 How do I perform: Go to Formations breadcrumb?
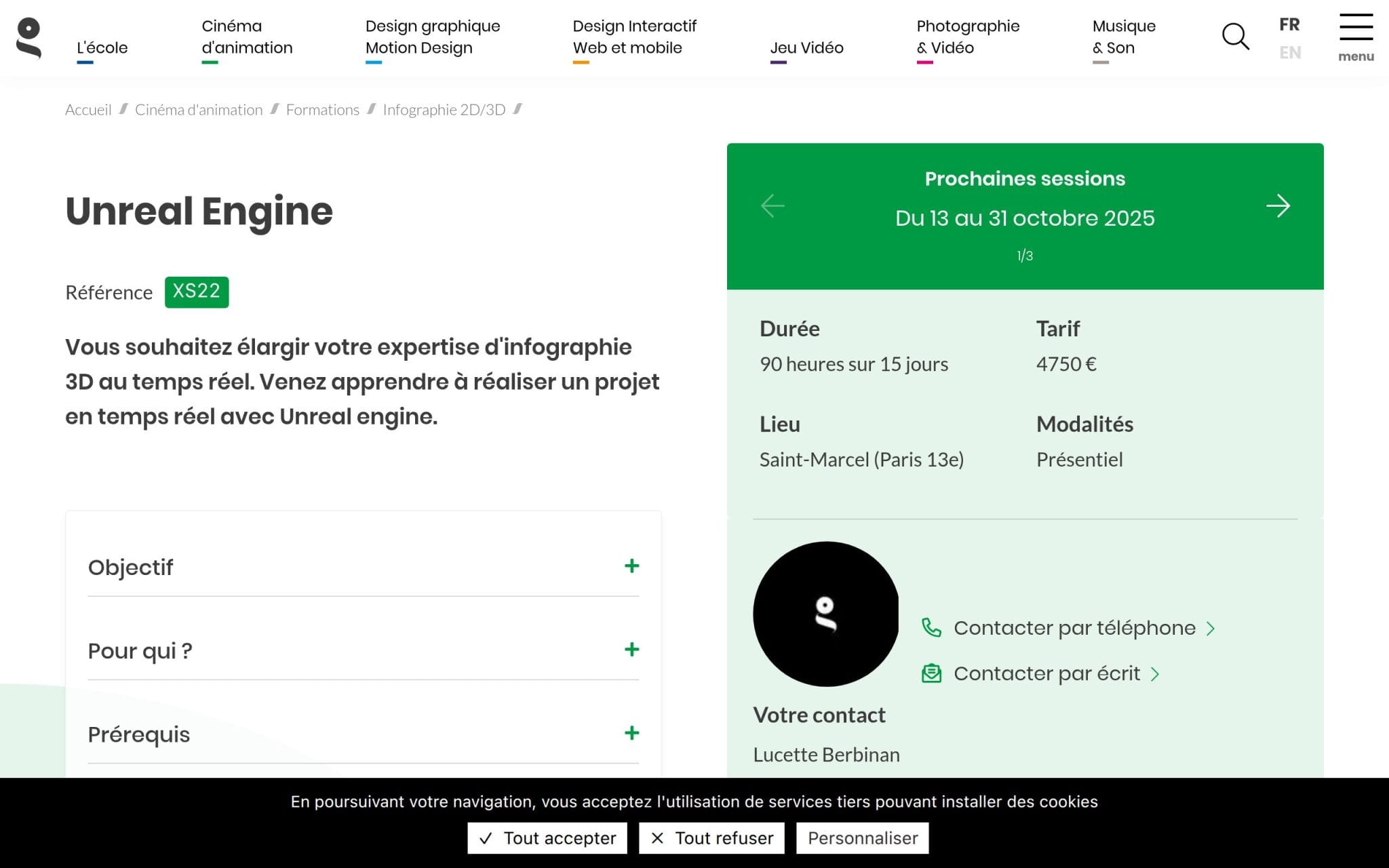point(323,110)
